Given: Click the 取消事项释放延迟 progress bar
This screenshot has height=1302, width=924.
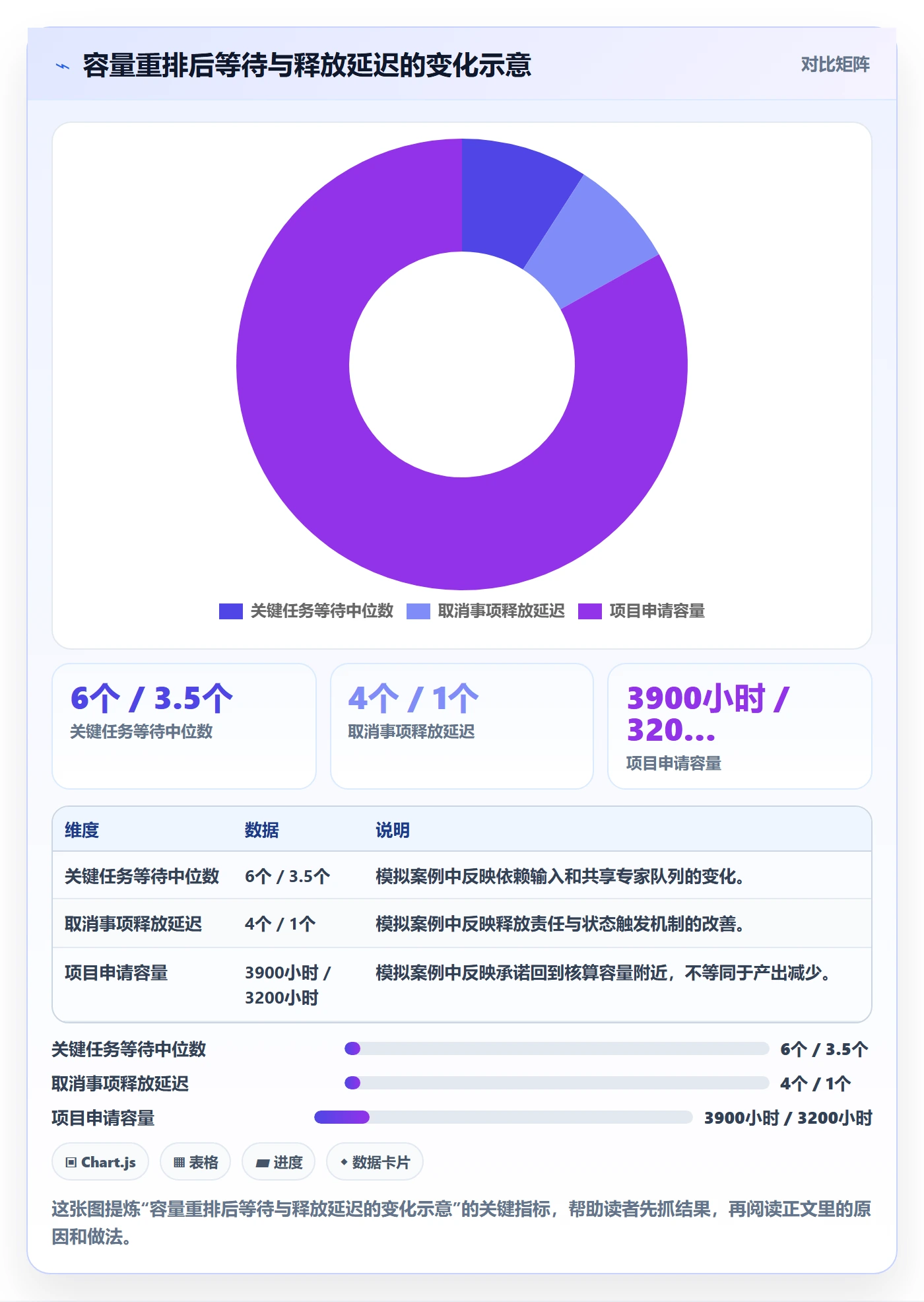Looking at the screenshot, I should click(556, 1083).
